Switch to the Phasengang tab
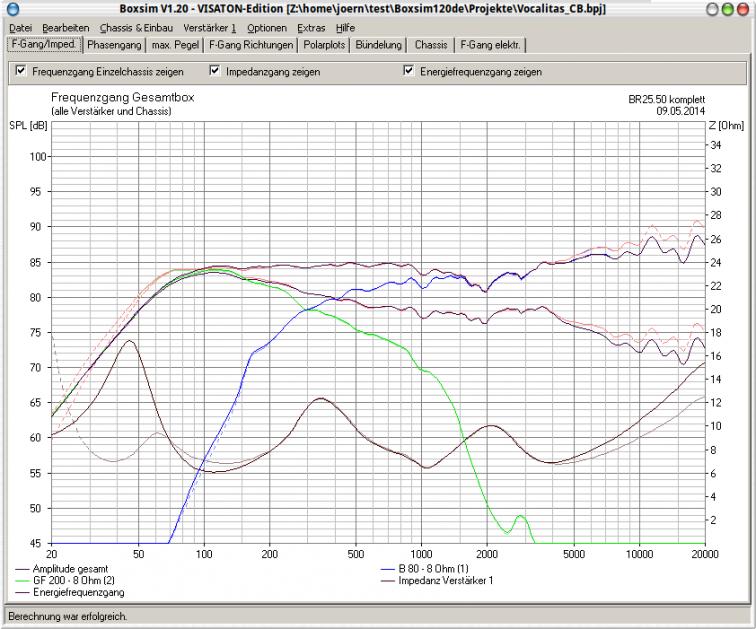 [x=114, y=45]
